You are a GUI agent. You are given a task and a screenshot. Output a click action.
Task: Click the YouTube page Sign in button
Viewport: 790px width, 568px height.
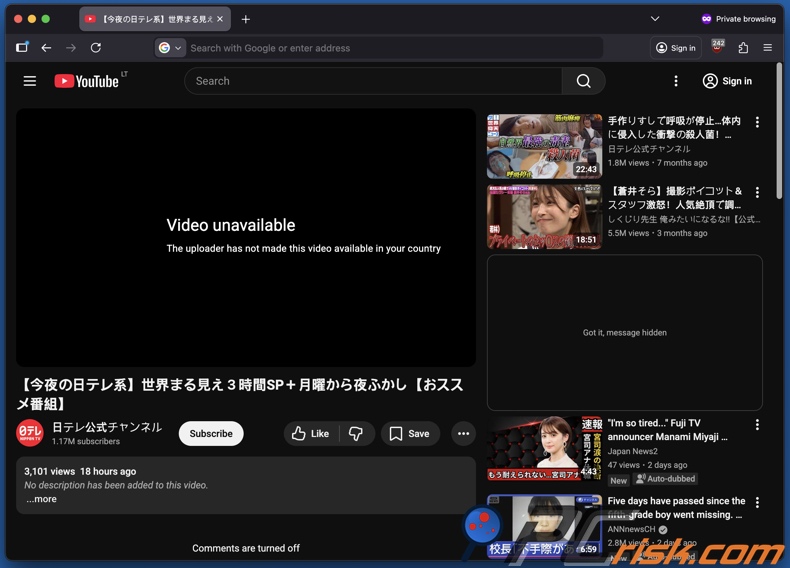point(727,81)
